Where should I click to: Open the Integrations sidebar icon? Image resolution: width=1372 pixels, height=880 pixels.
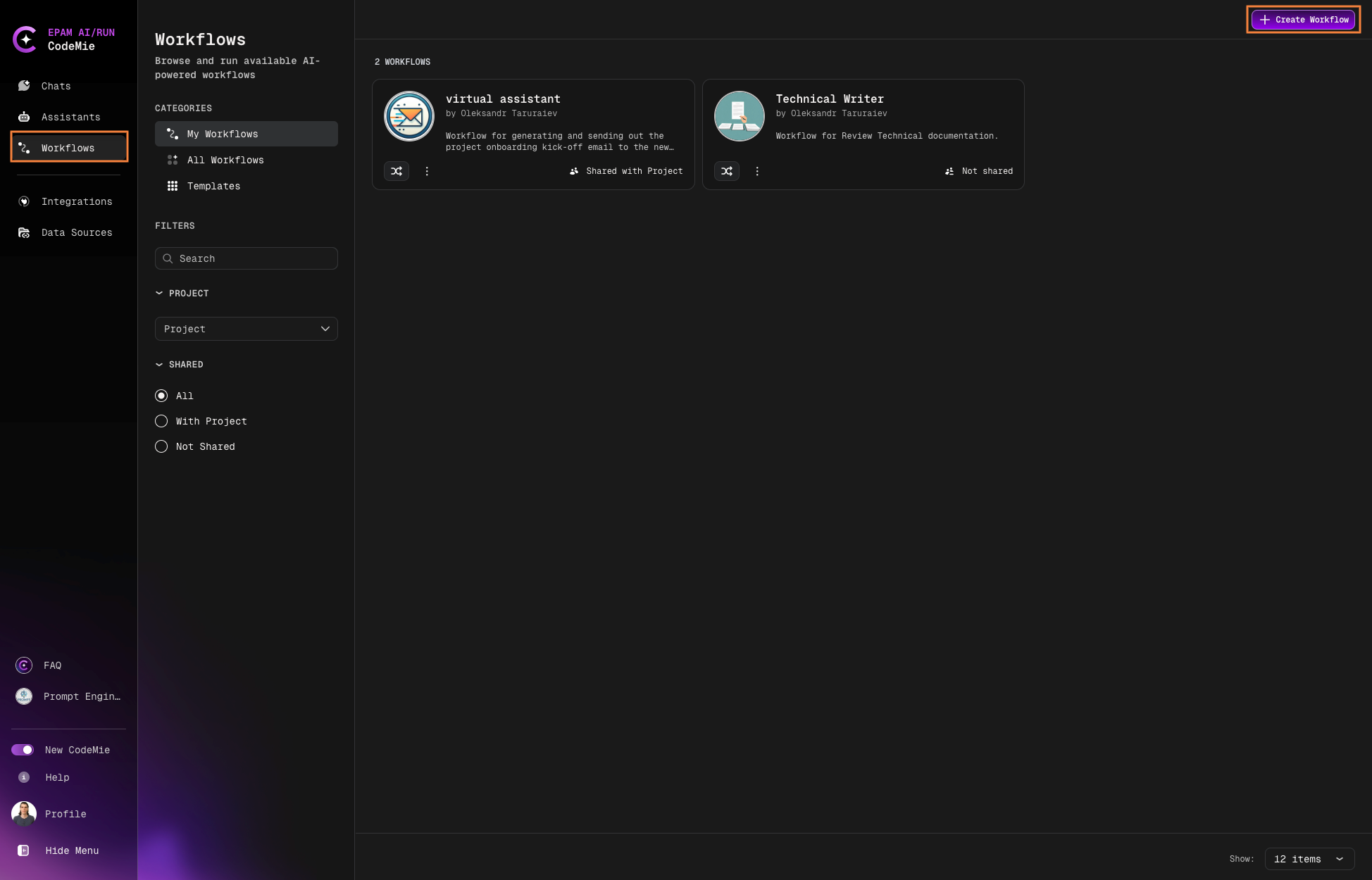coord(24,201)
